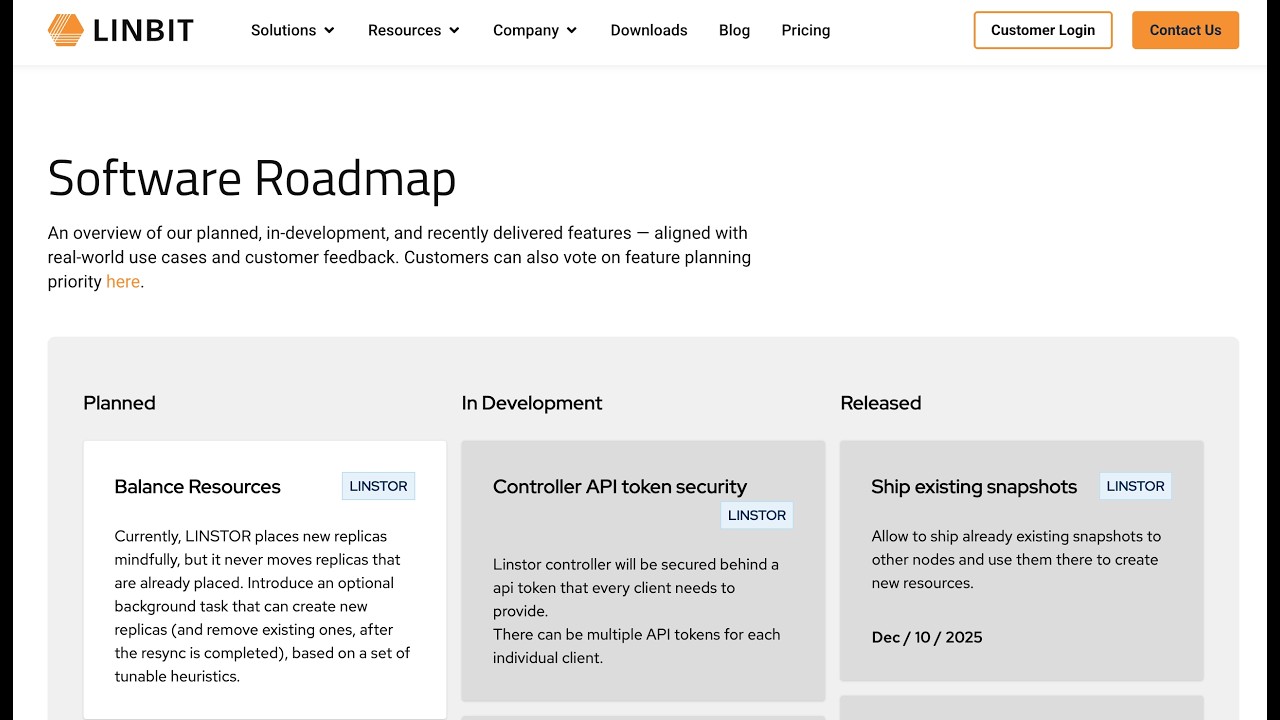Navigate to the Pricing page
Image resolution: width=1280 pixels, height=720 pixels.
pyautogui.click(x=806, y=30)
